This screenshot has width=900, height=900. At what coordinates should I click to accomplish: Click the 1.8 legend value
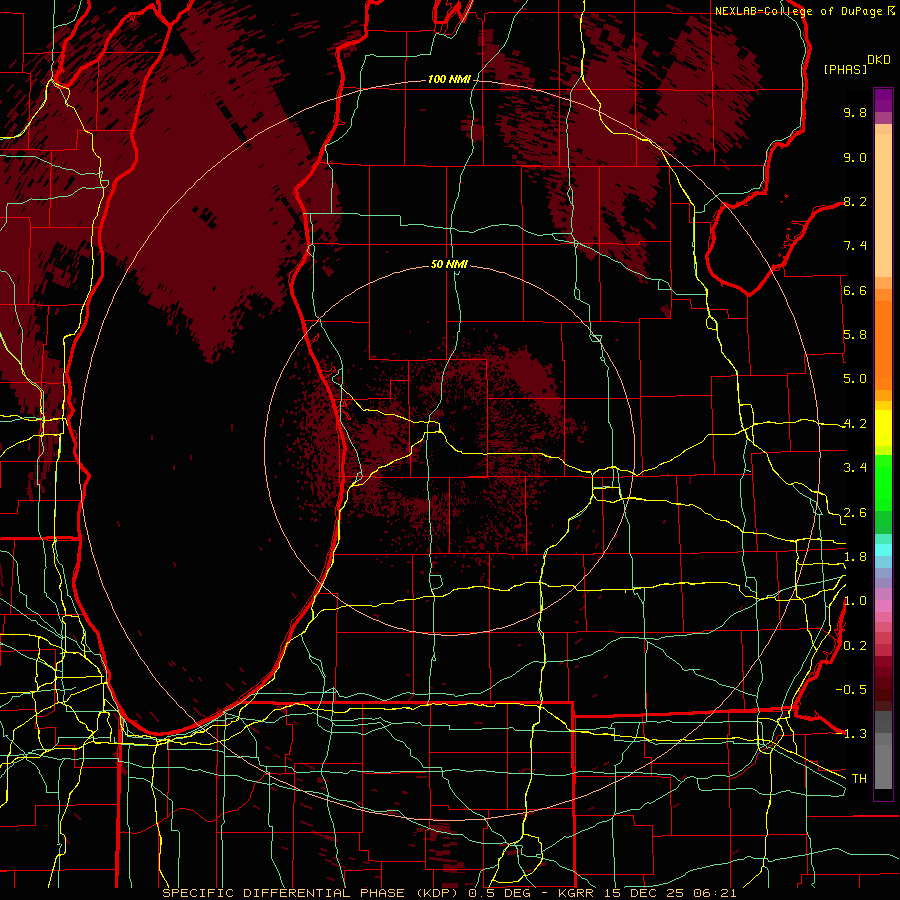tap(855, 557)
